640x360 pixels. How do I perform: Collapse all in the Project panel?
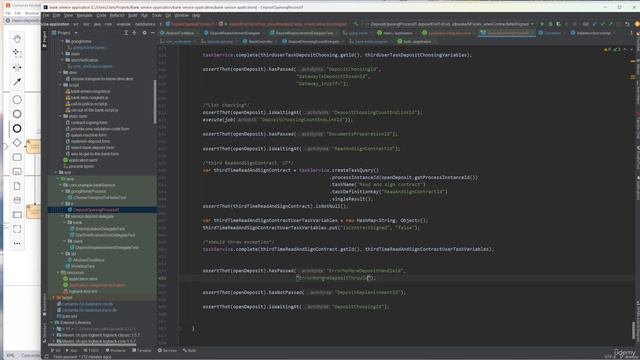pos(134,33)
